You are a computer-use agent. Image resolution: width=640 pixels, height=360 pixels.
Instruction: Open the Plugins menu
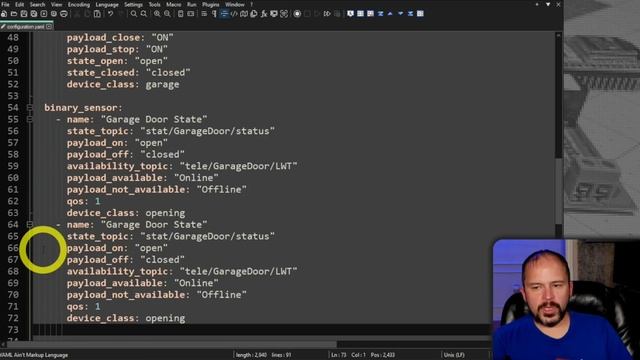211,4
